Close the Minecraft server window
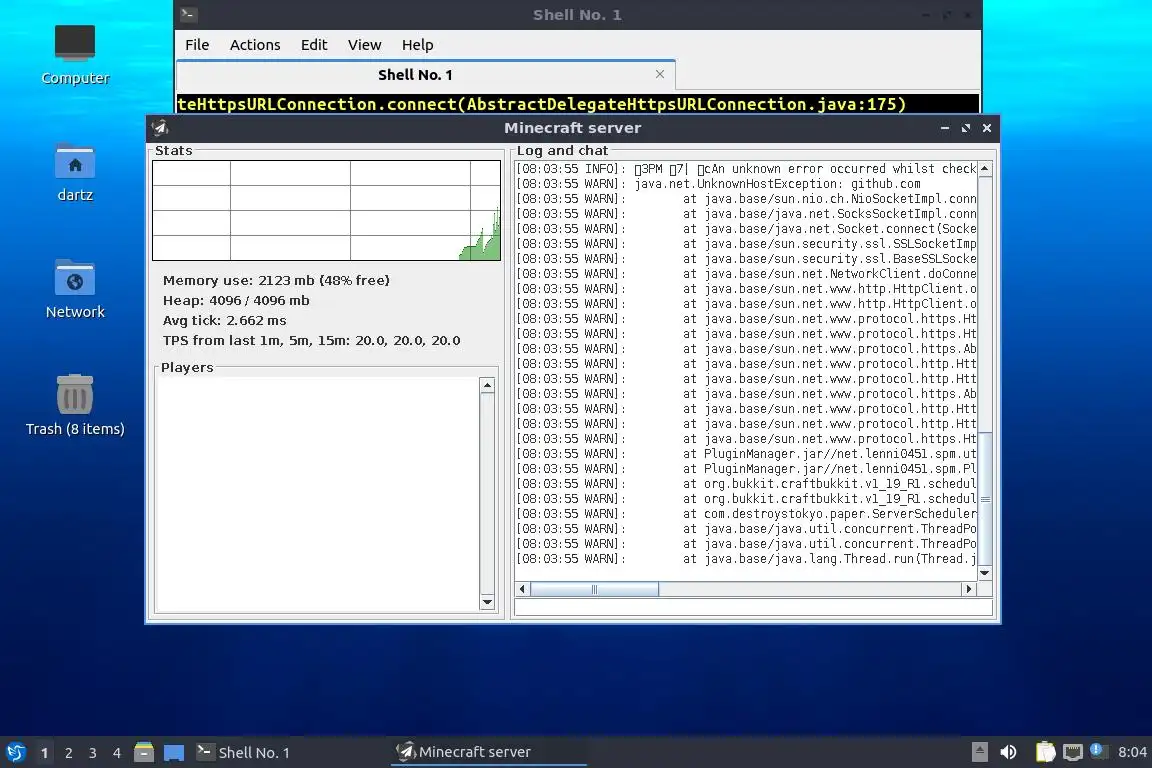 click(987, 128)
